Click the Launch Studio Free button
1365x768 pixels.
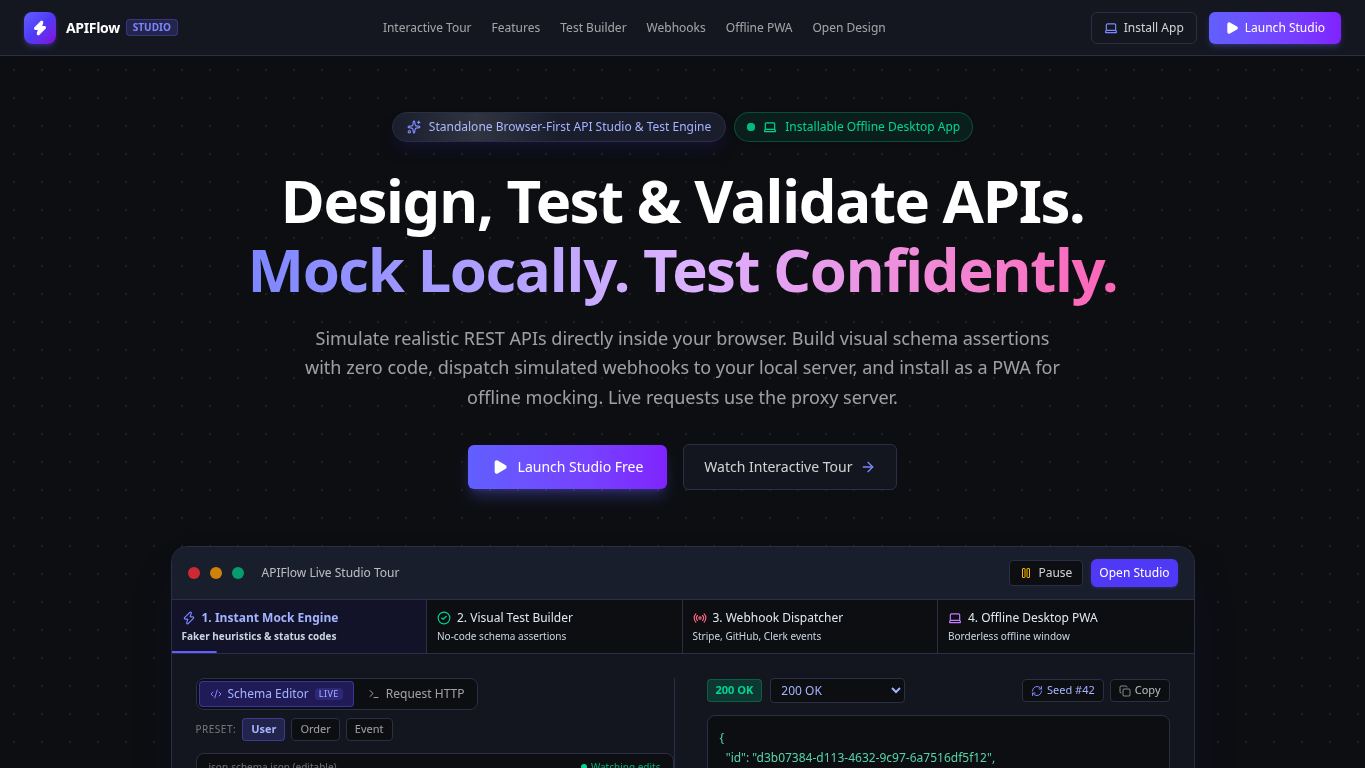point(567,467)
